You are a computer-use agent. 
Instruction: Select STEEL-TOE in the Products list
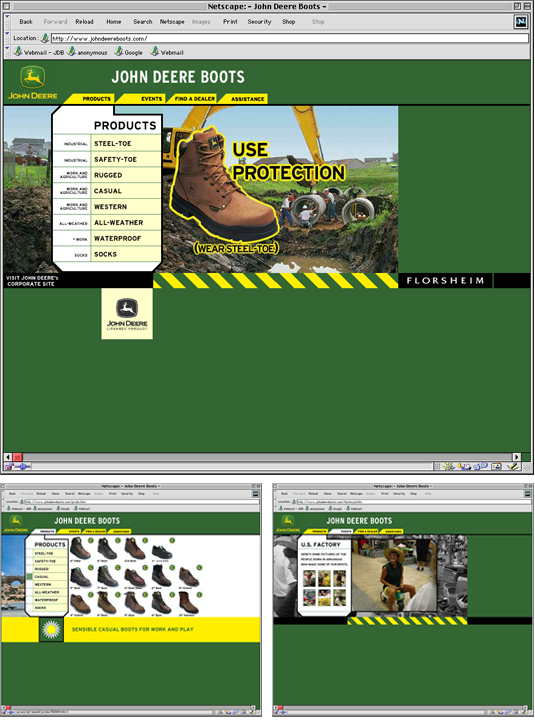pos(113,144)
